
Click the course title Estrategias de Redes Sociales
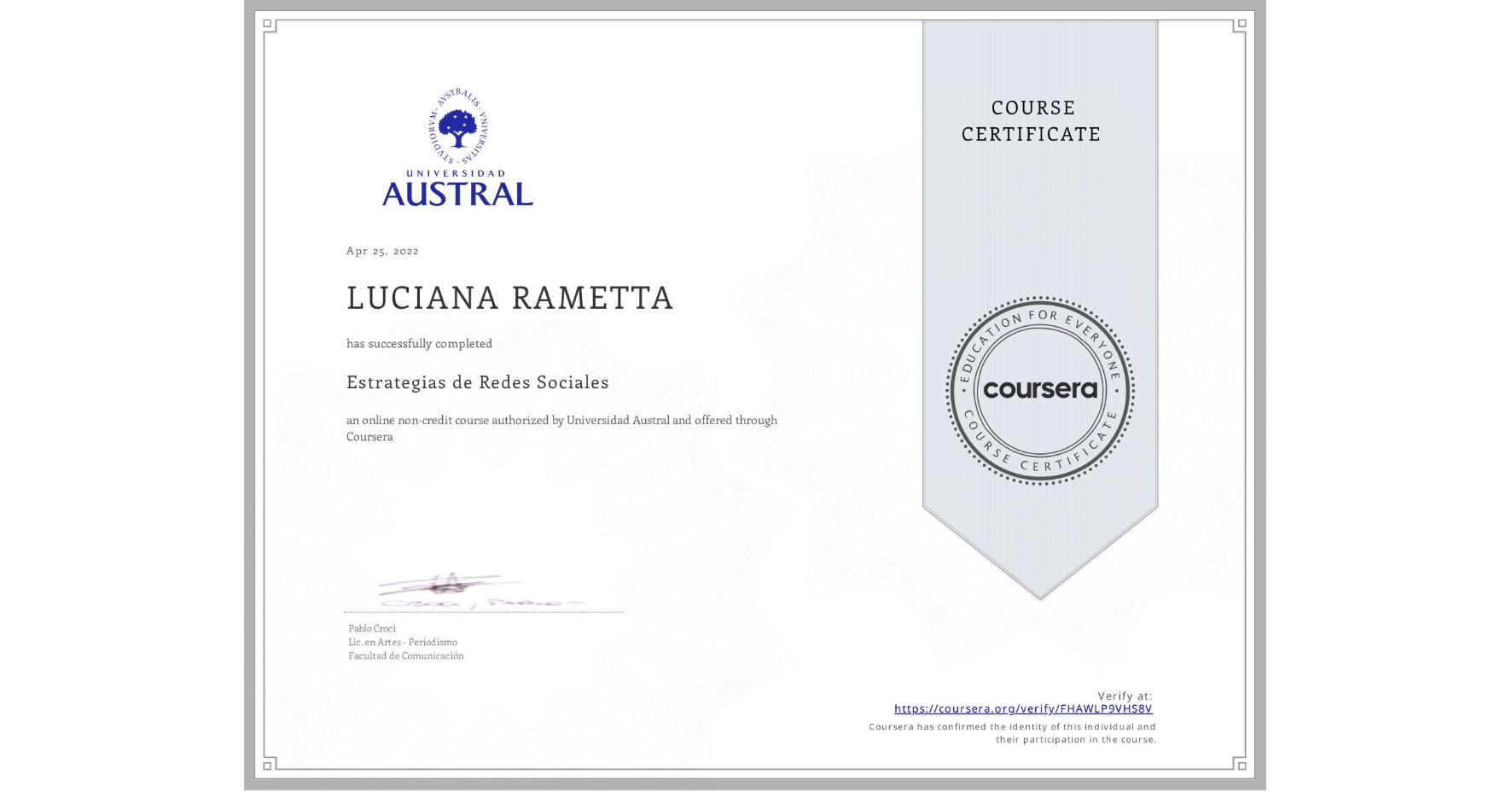(x=478, y=382)
